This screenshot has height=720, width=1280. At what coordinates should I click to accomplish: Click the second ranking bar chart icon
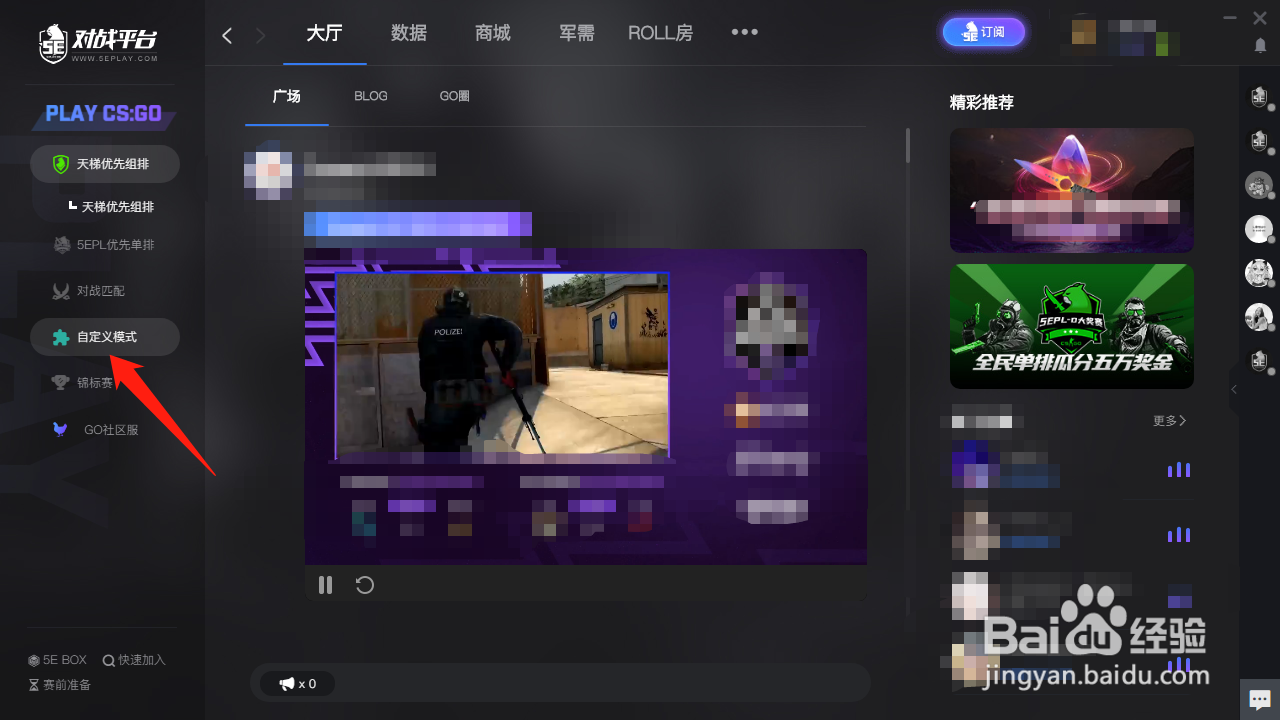tap(1179, 535)
